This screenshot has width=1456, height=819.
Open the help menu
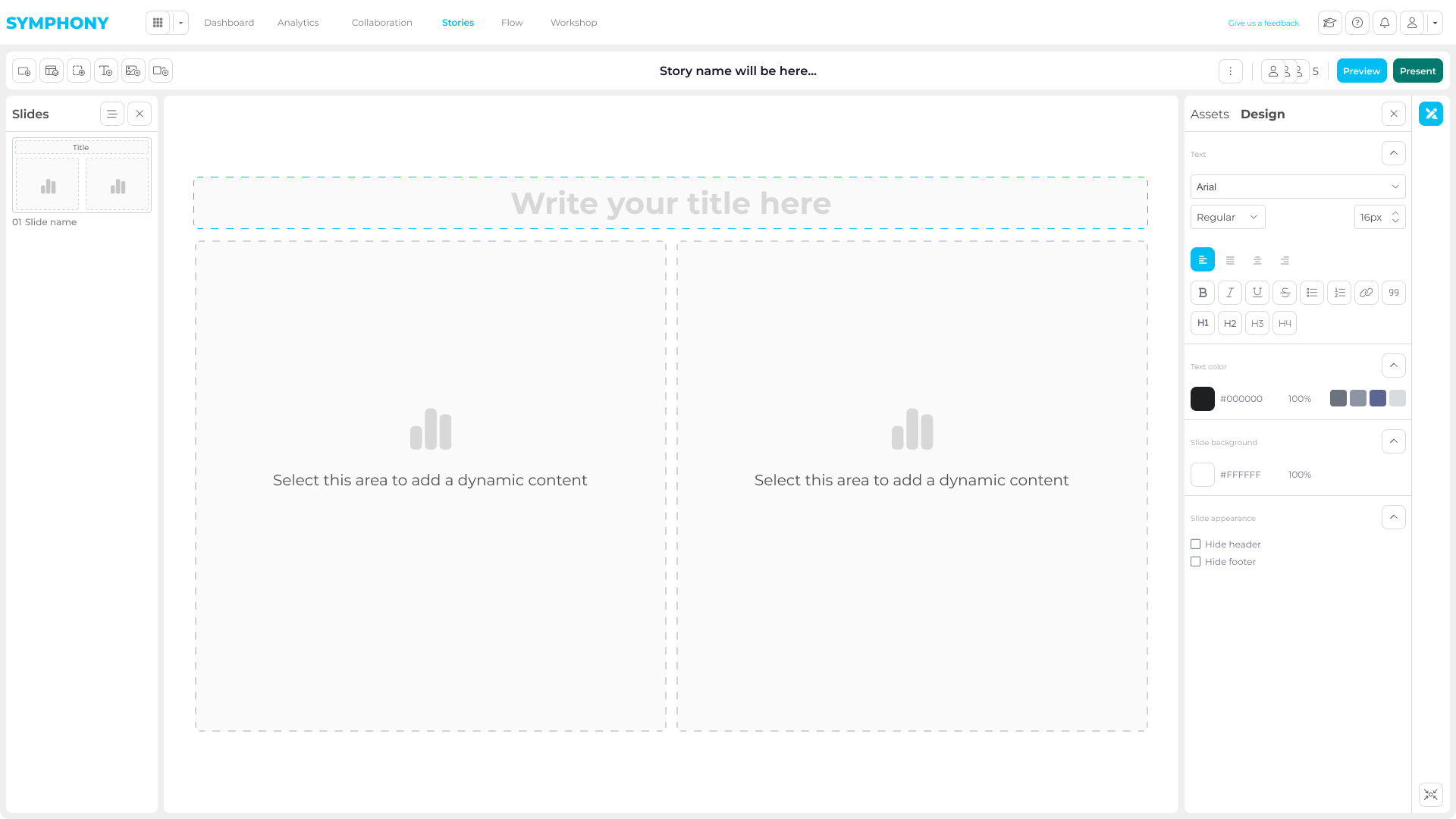tap(1357, 23)
